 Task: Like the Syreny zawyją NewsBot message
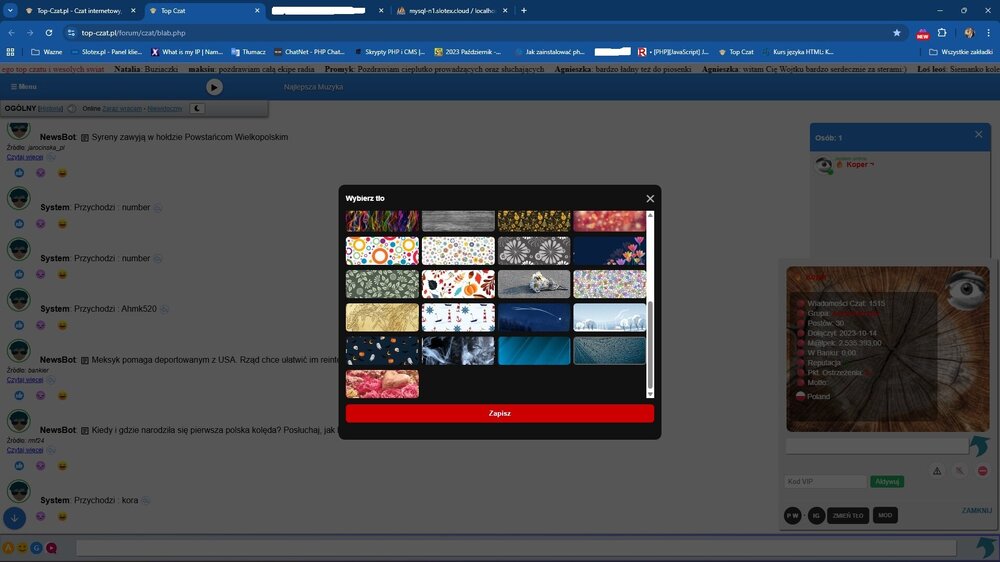pyautogui.click(x=19, y=173)
